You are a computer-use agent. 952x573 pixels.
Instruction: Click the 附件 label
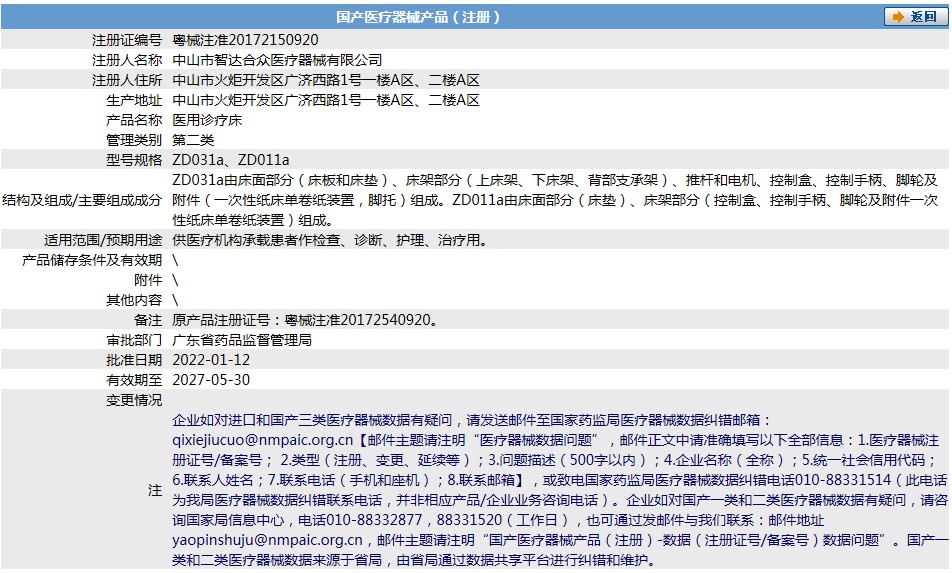click(x=148, y=280)
